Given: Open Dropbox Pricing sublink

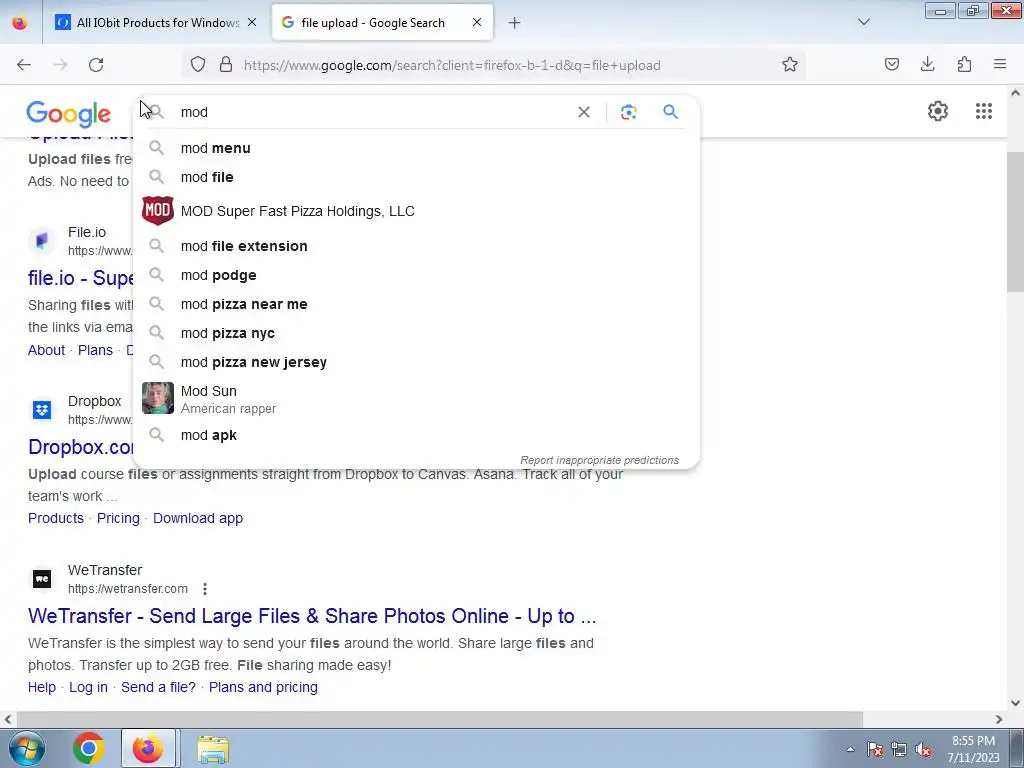Looking at the screenshot, I should coord(118,518).
